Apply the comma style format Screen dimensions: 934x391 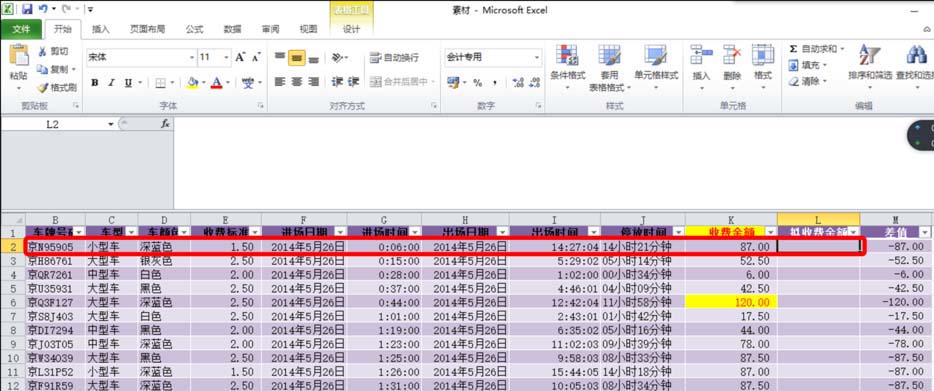(x=494, y=83)
